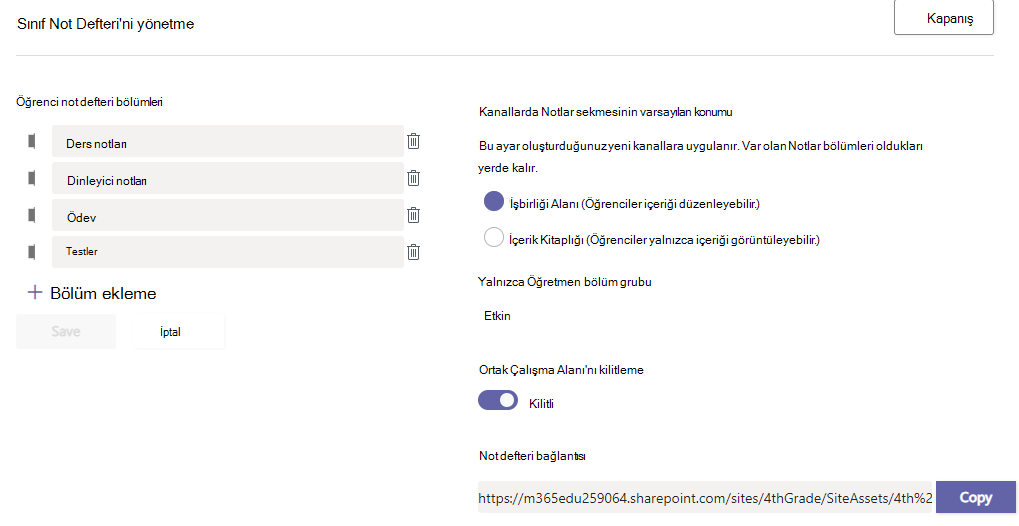Screen dimensions: 1019x526
Task: Delete the Ders notları section
Action: tap(413, 141)
